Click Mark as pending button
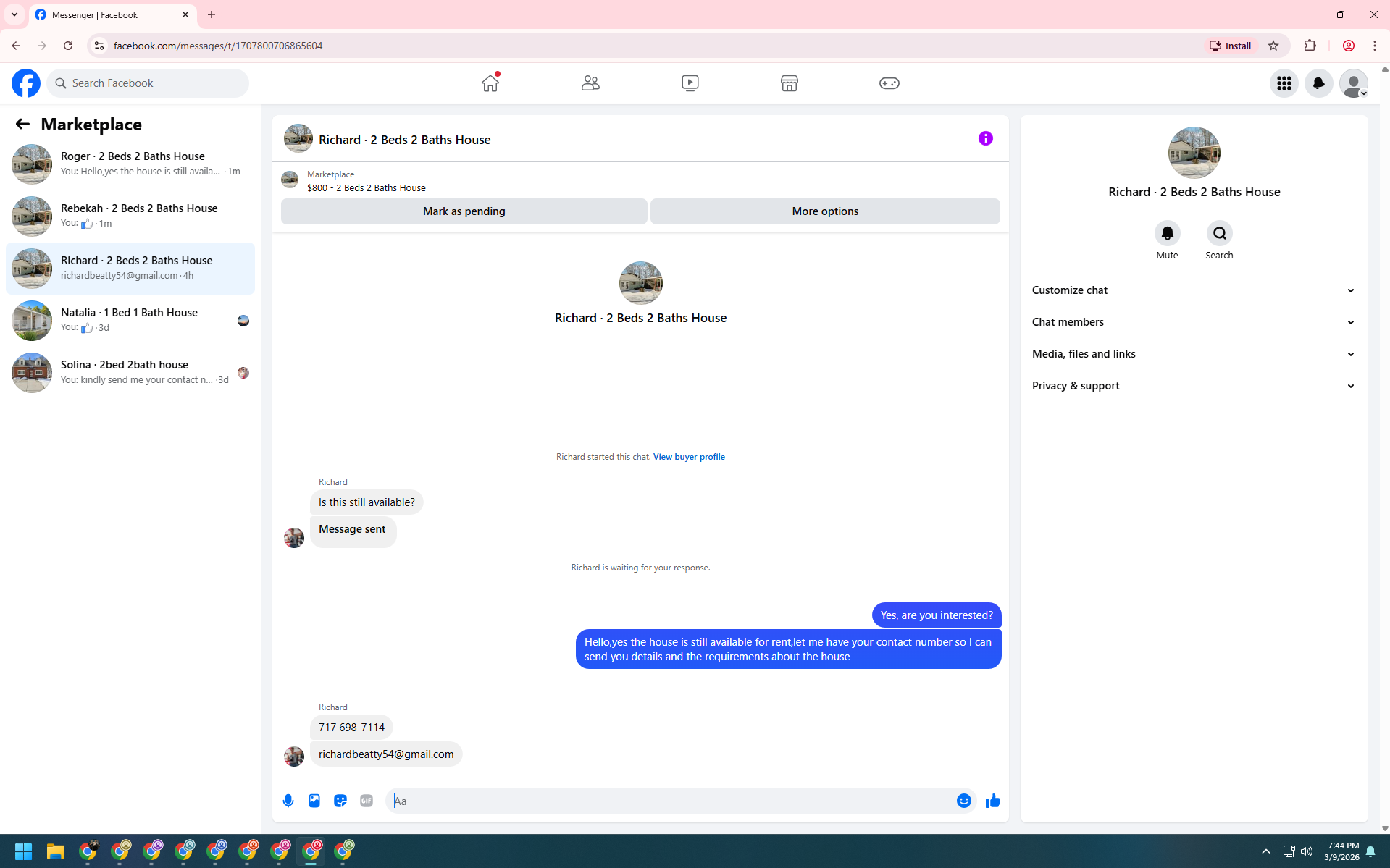Screen dimensions: 1390x868 (464, 211)
